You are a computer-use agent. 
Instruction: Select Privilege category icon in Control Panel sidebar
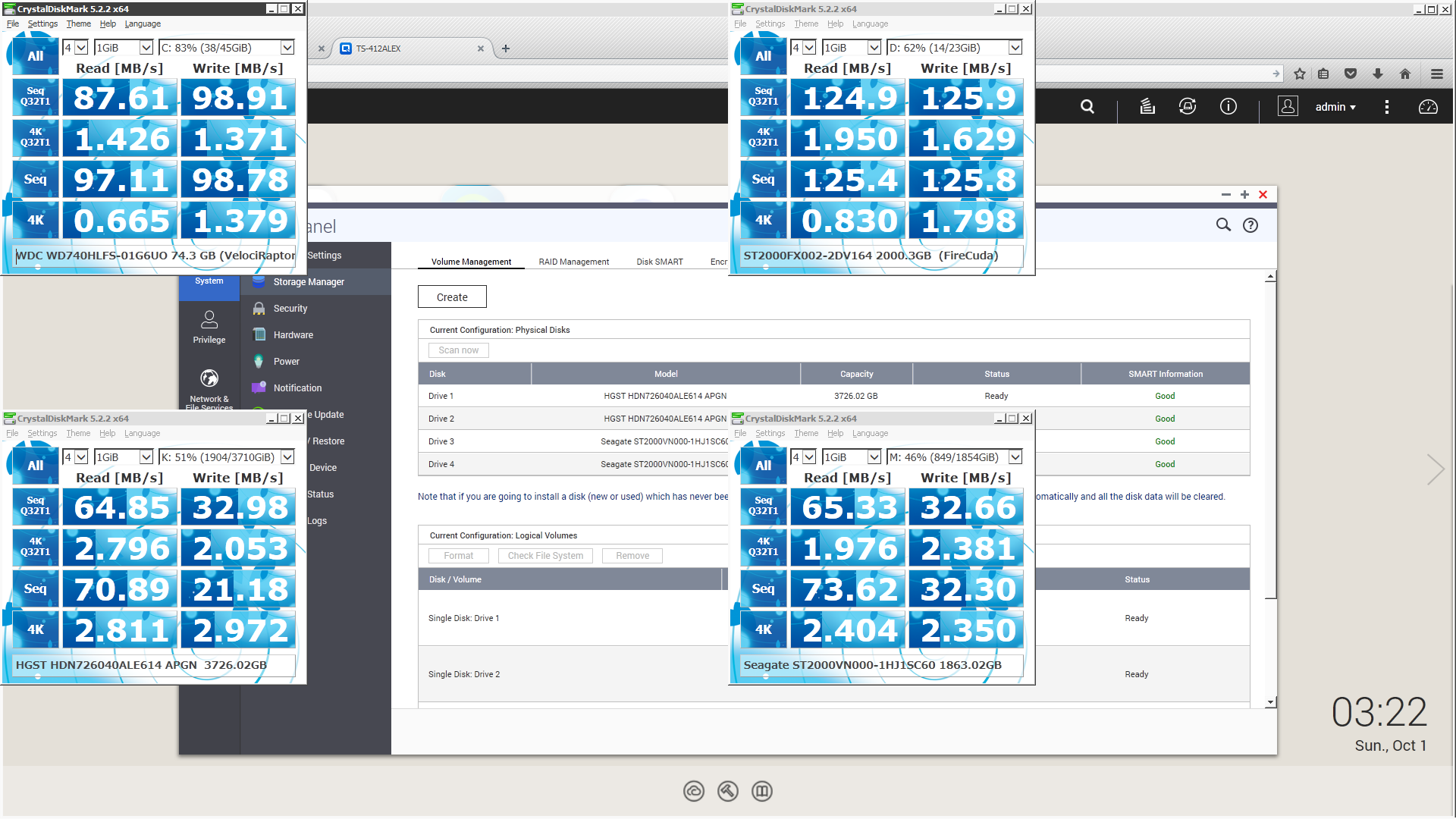coord(209,319)
